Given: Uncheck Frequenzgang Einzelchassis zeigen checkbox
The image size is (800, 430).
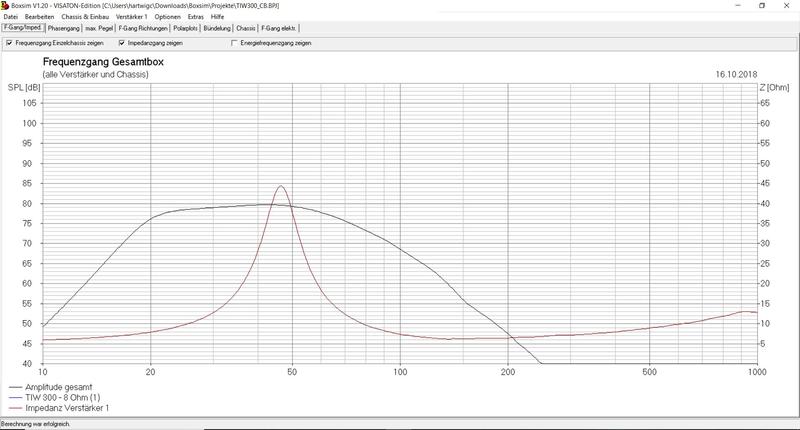Looking at the screenshot, I should coord(9,44).
